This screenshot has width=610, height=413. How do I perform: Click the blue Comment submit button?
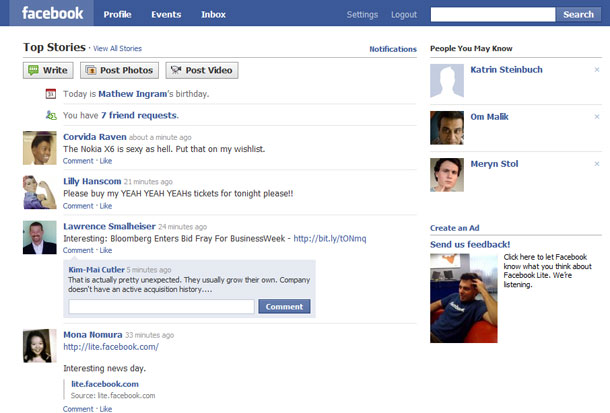click(284, 306)
